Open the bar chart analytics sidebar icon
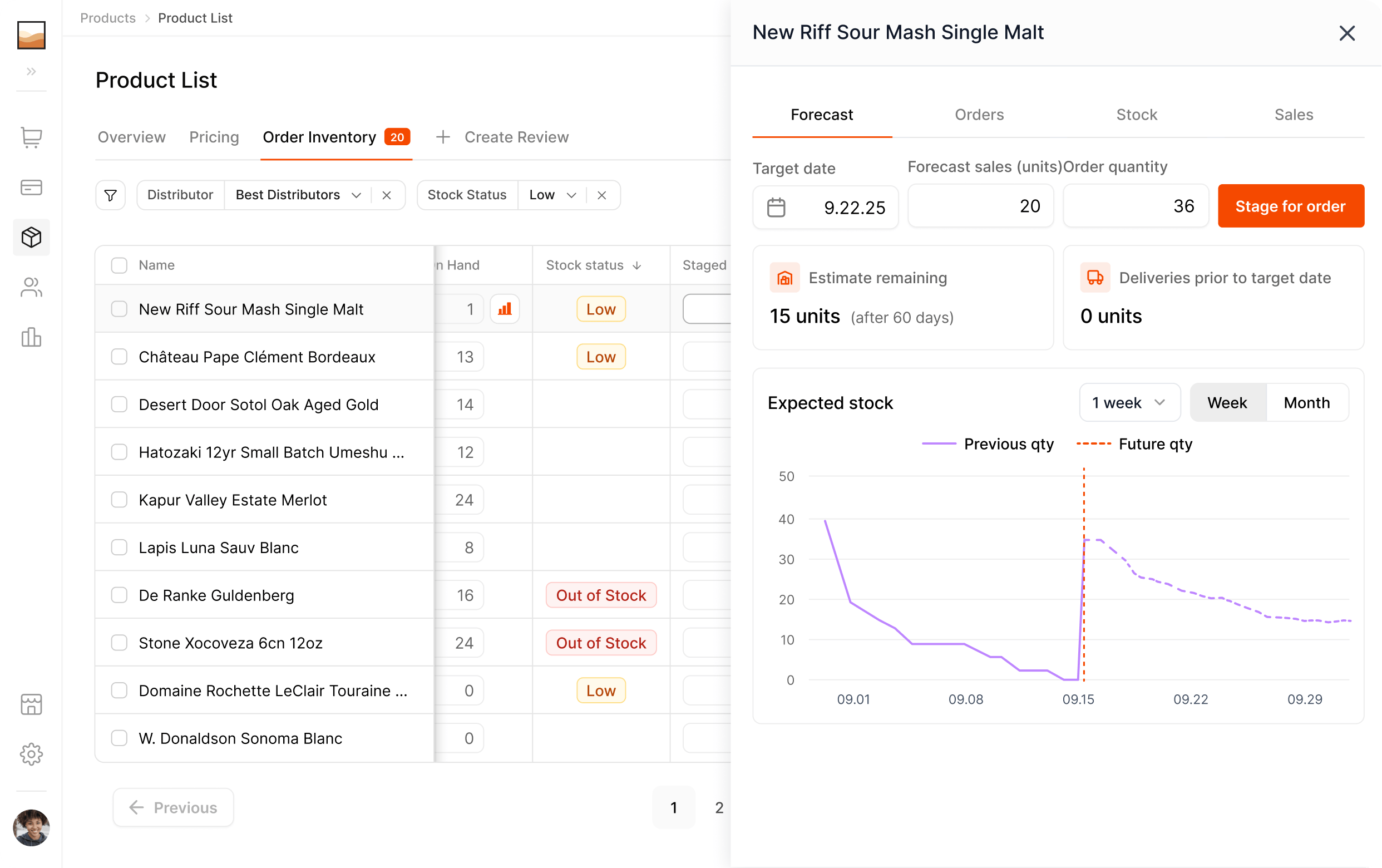The width and height of the screenshot is (1382, 868). click(x=31, y=337)
